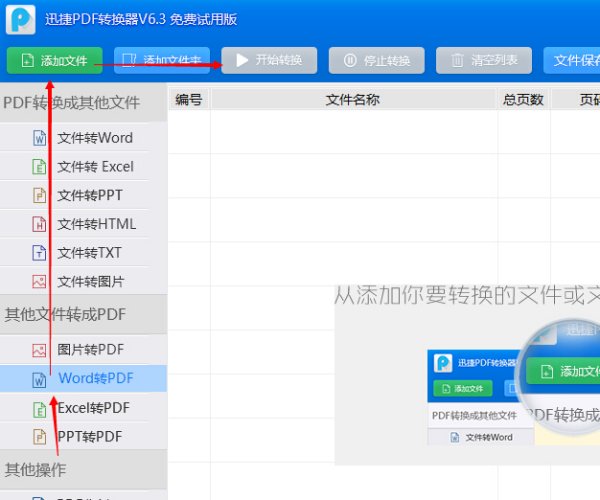Click the Word icon beside 文件转Word
The width and height of the screenshot is (600, 500).
[x=39, y=138]
